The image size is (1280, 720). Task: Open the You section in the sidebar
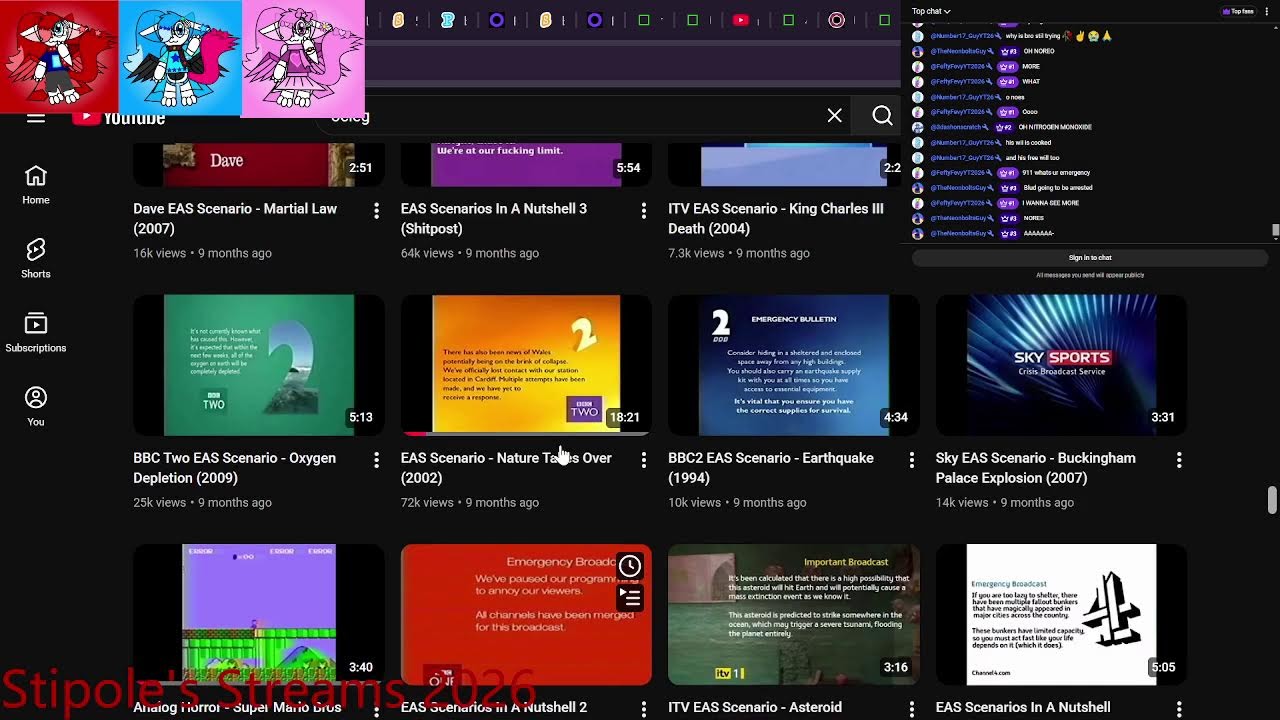(36, 407)
